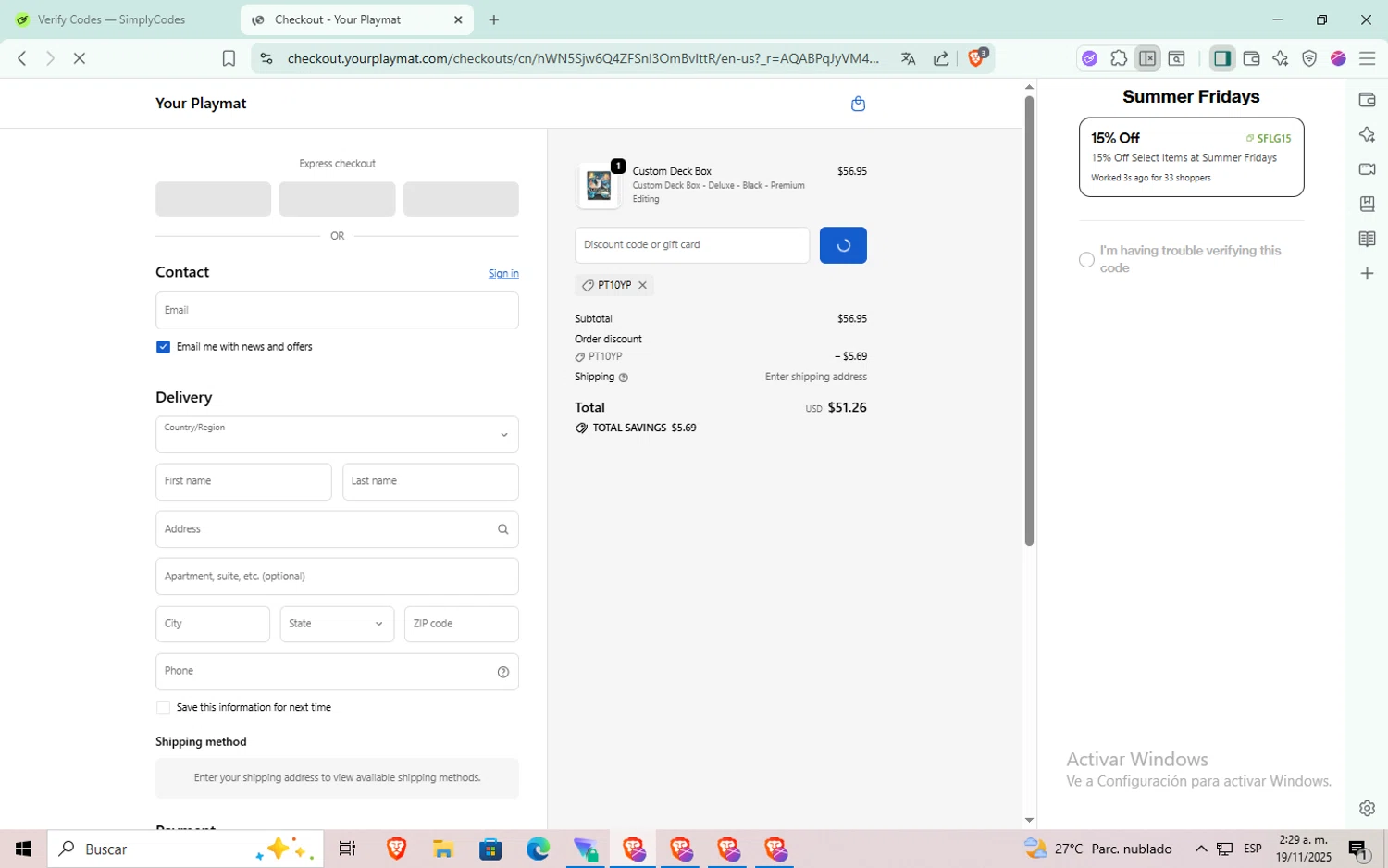Viewport: 1388px width, 868px height.
Task: Toggle Email me with news and offers
Action: tap(163, 347)
